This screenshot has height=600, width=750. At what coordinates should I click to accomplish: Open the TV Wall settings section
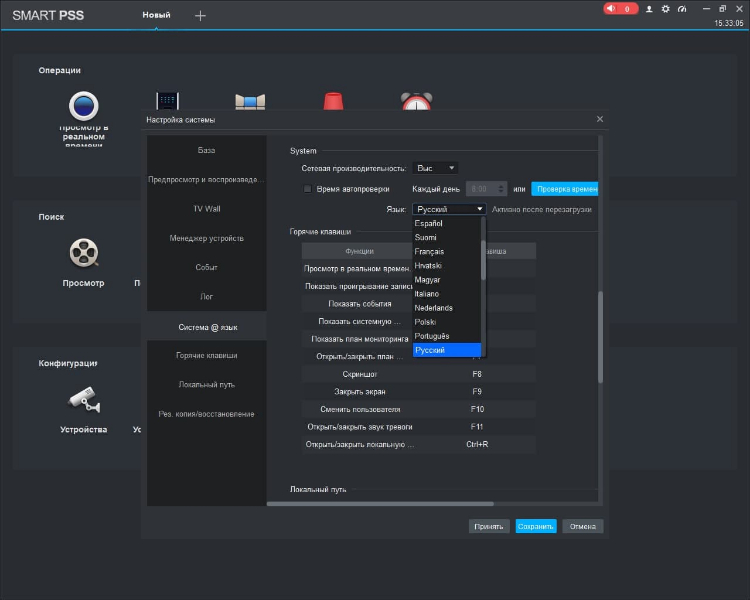pyautogui.click(x=207, y=209)
